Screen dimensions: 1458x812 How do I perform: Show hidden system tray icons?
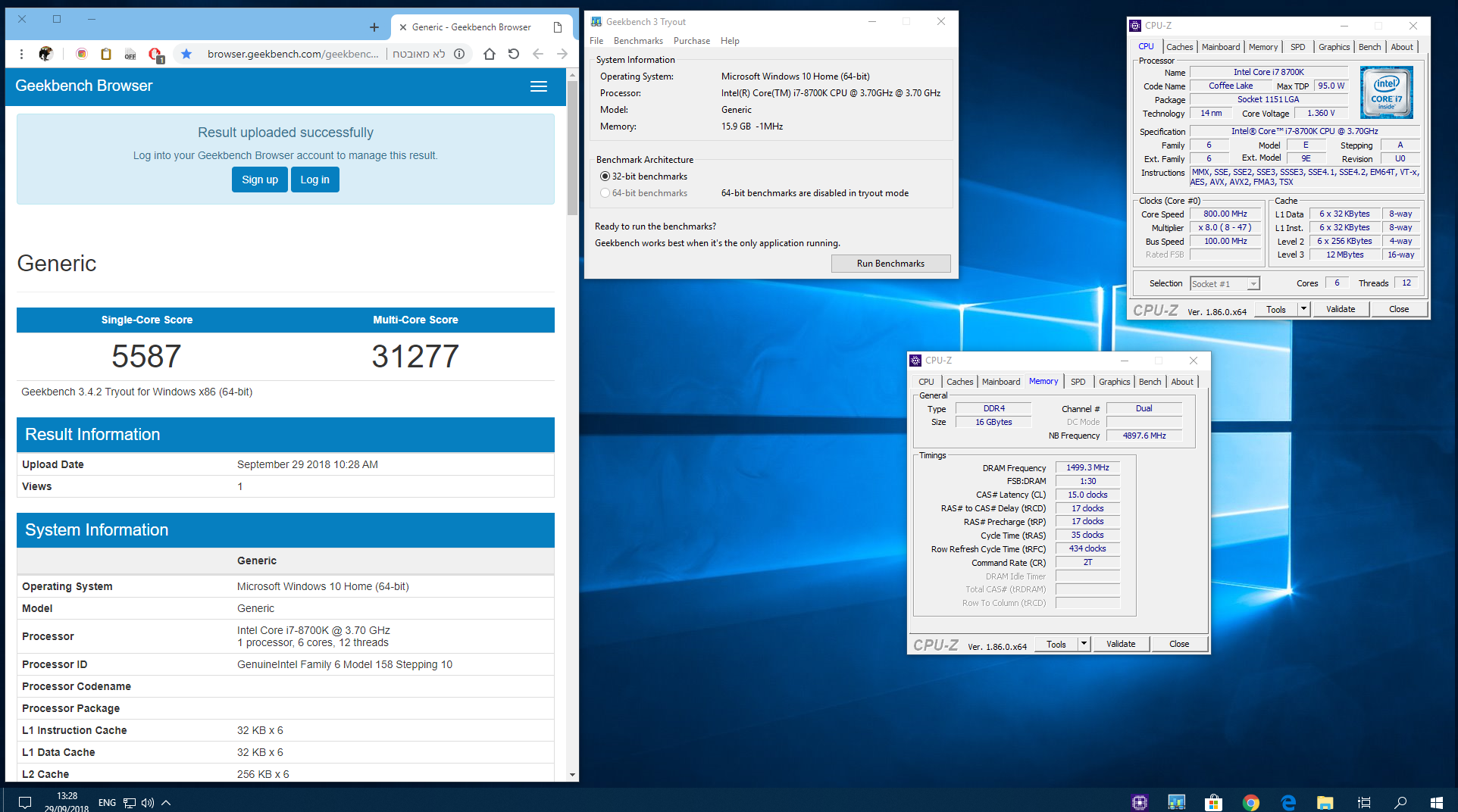(166, 803)
